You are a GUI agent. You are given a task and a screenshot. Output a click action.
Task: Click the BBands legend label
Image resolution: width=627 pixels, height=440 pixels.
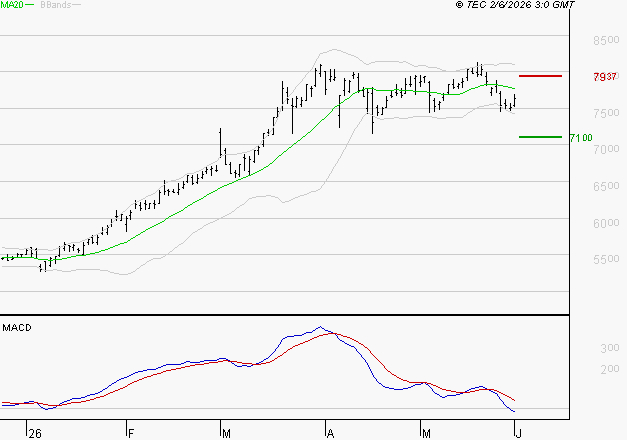(56, 5)
